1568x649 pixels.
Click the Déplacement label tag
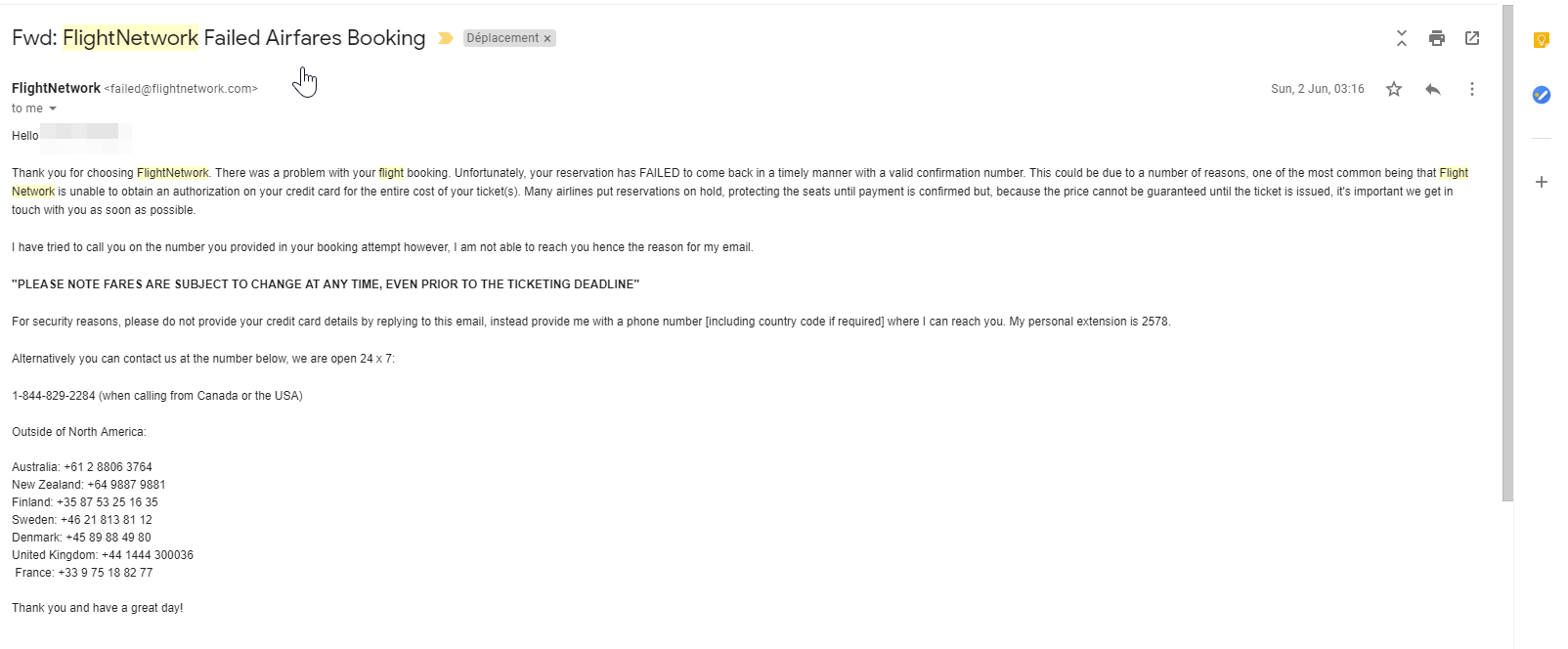click(x=501, y=38)
